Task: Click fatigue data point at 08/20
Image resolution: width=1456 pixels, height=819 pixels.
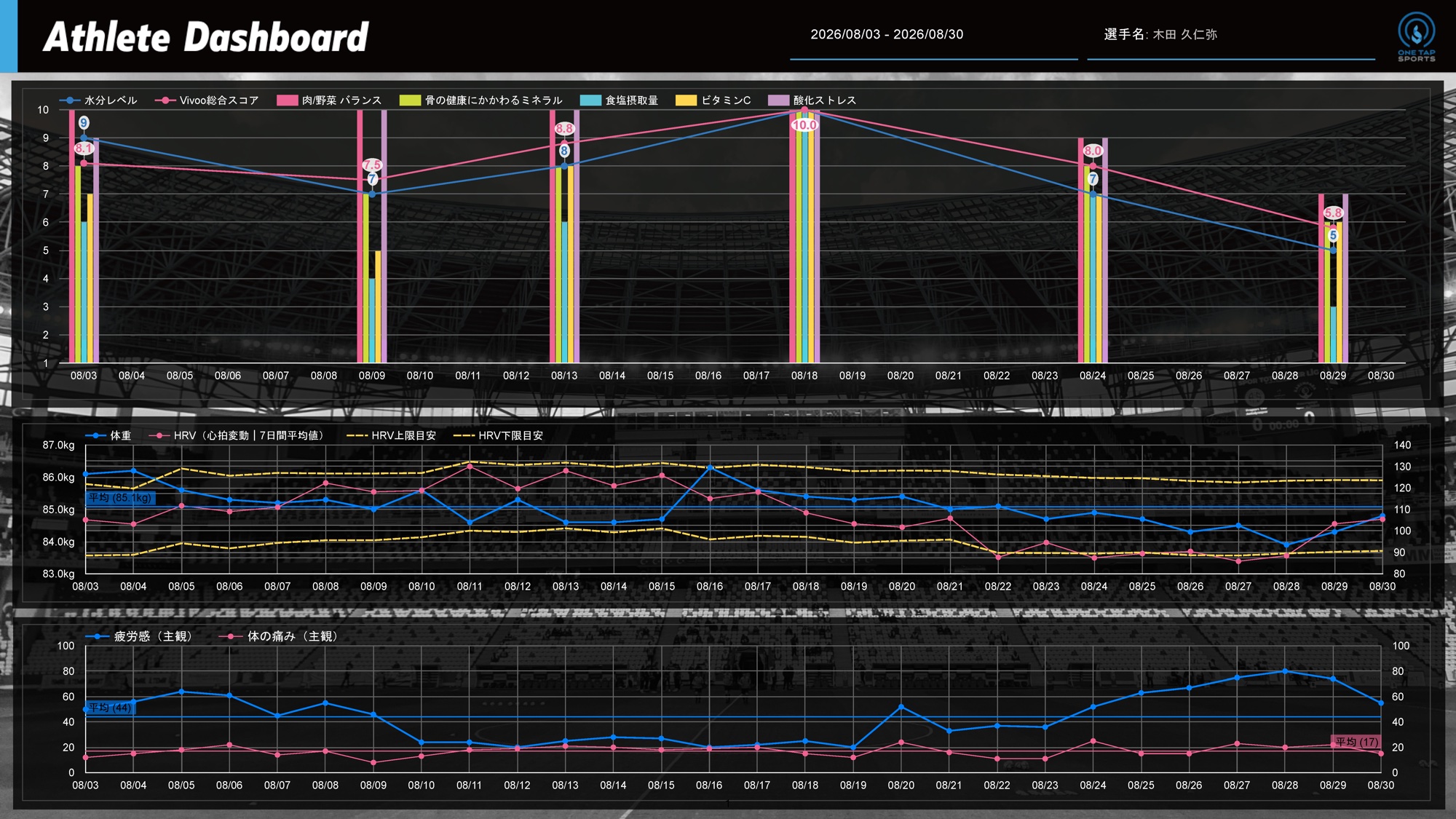Action: [x=901, y=707]
